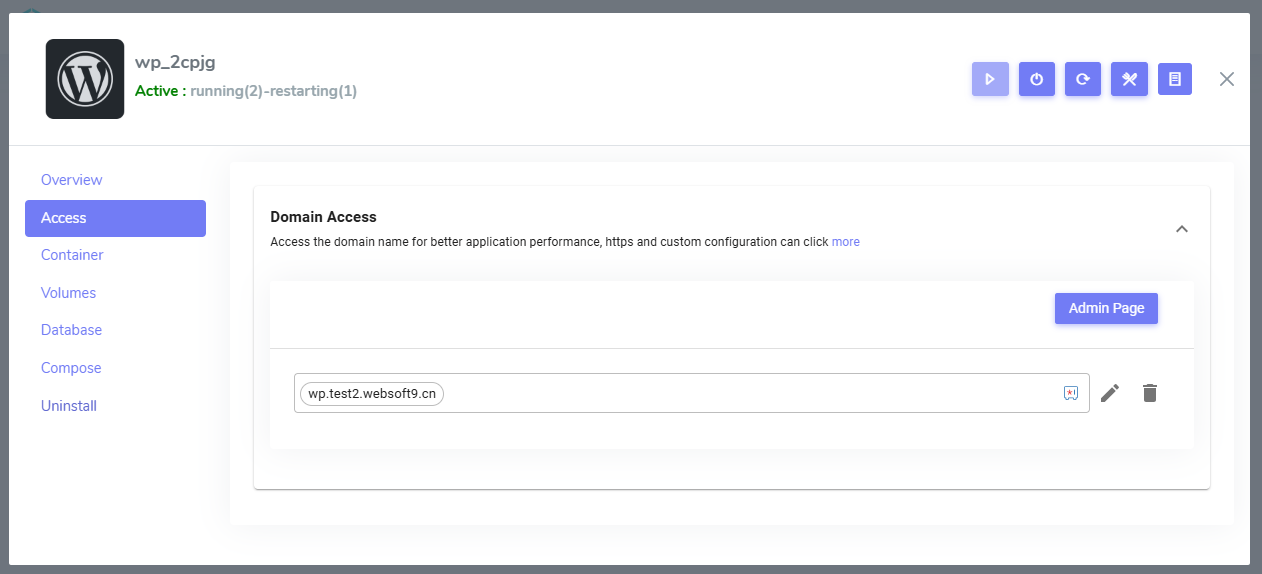Click the WordPress logo thumbnail

point(85,79)
